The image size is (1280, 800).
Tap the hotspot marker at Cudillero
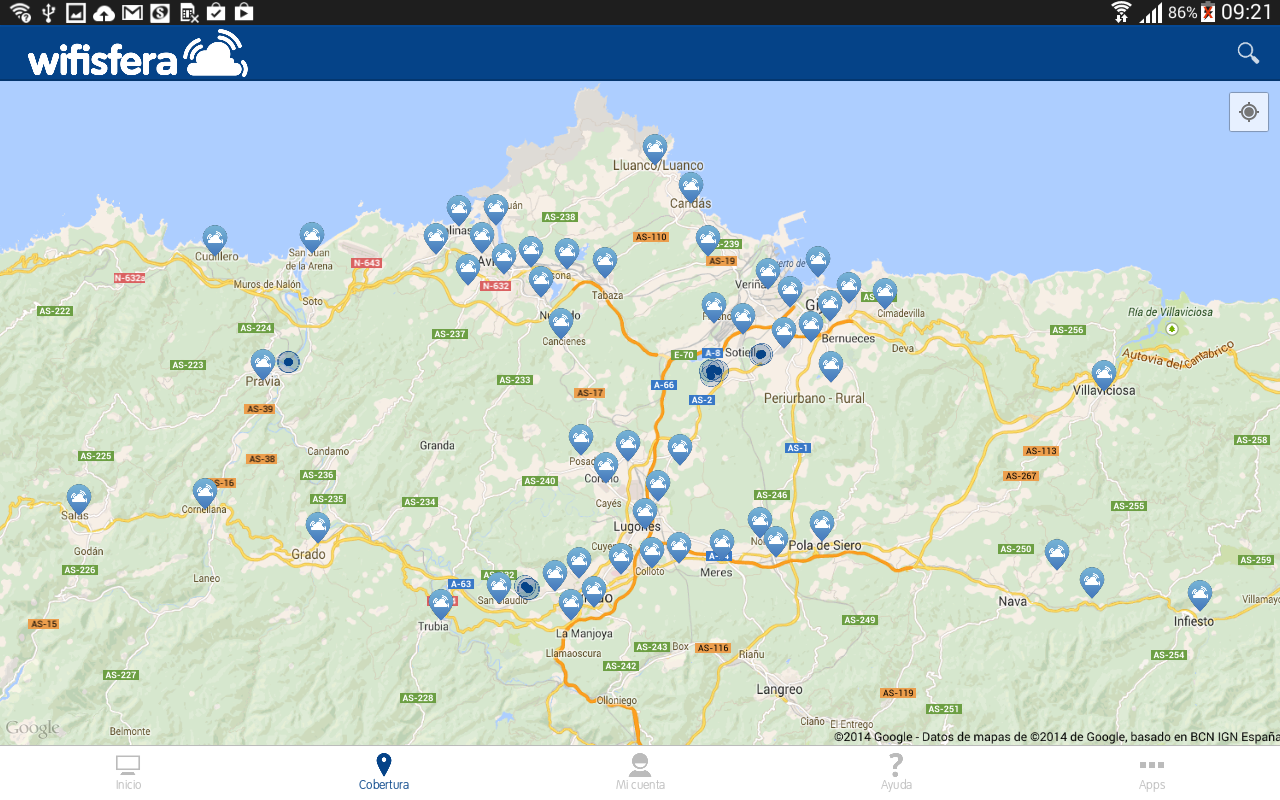pos(215,239)
